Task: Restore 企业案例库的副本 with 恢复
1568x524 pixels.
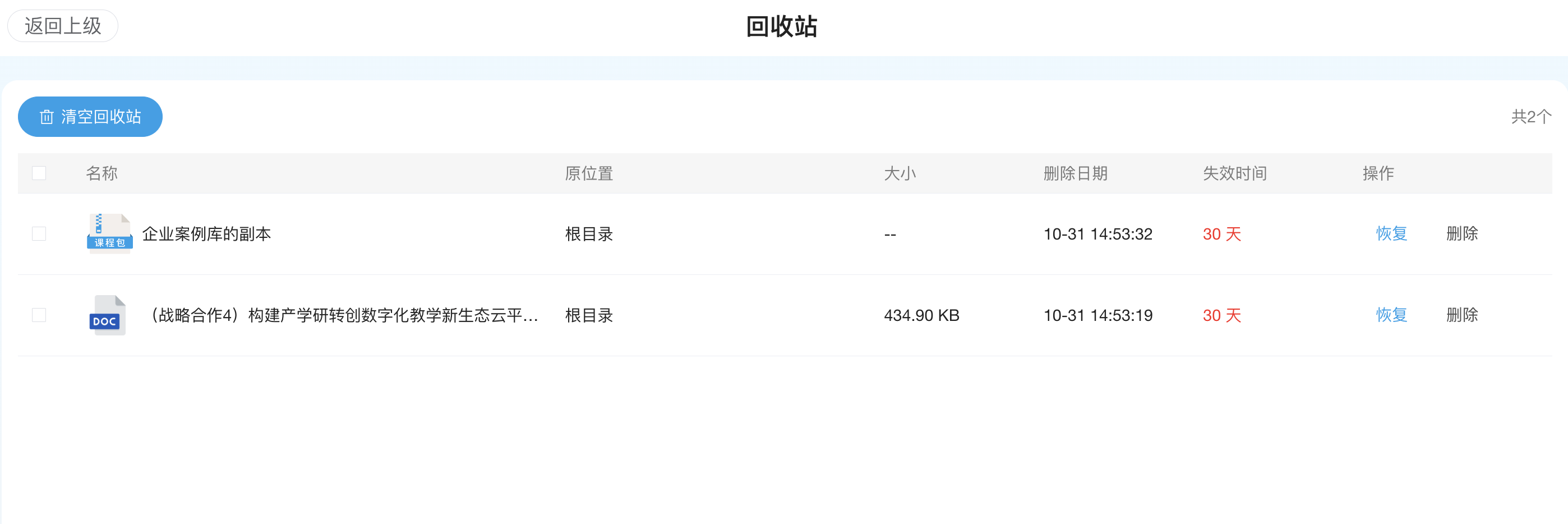Action: tap(1391, 234)
